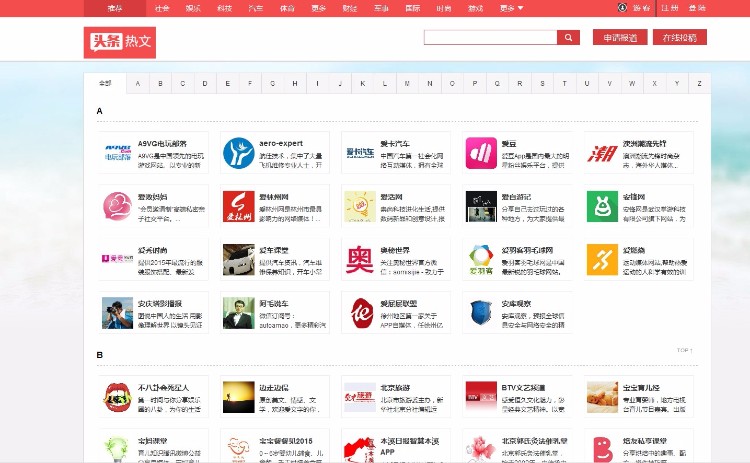Screen dimensions: 750x463
Task: Open the 爱卡汽车 title link
Action: (395, 143)
